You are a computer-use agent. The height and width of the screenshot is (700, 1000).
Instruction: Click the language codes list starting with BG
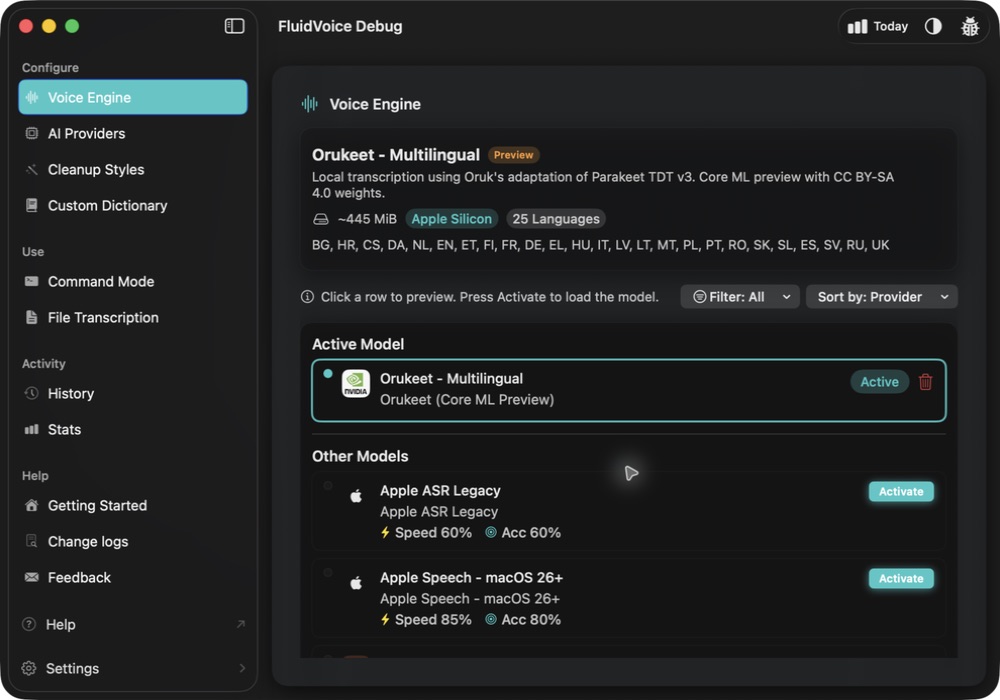600,245
